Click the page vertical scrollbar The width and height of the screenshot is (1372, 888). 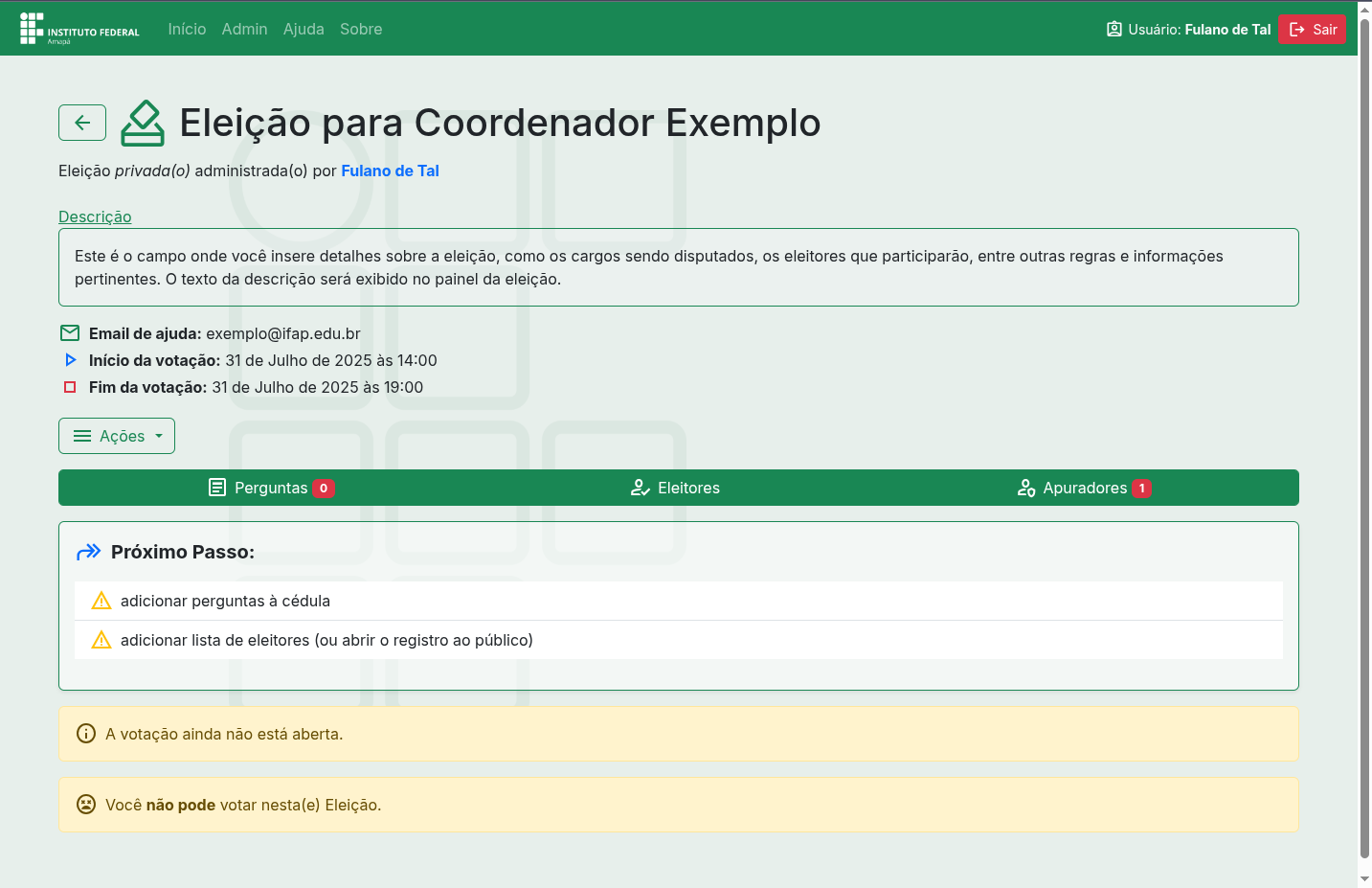[1364, 439]
